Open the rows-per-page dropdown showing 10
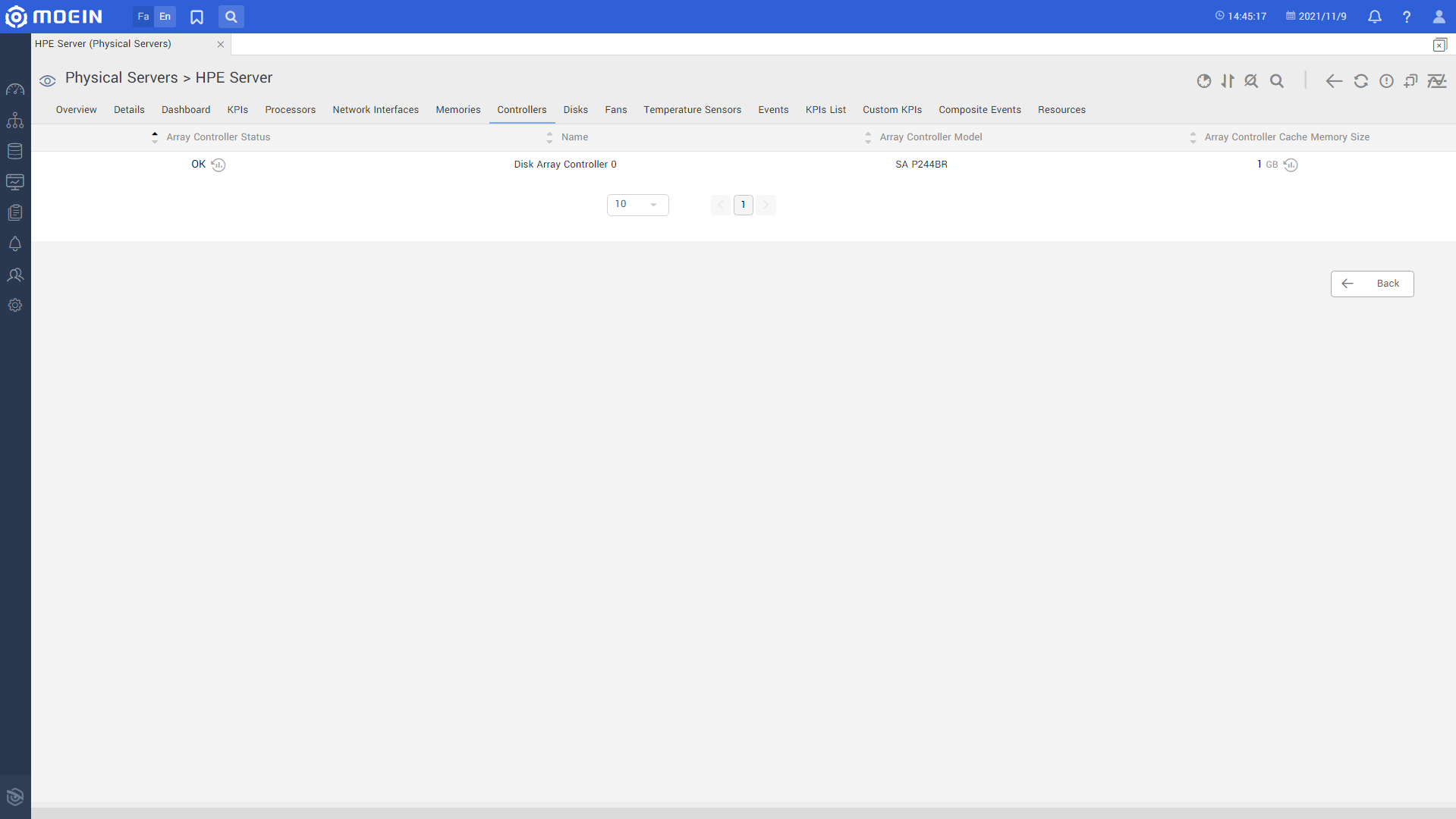The width and height of the screenshot is (1456, 819). (x=638, y=205)
